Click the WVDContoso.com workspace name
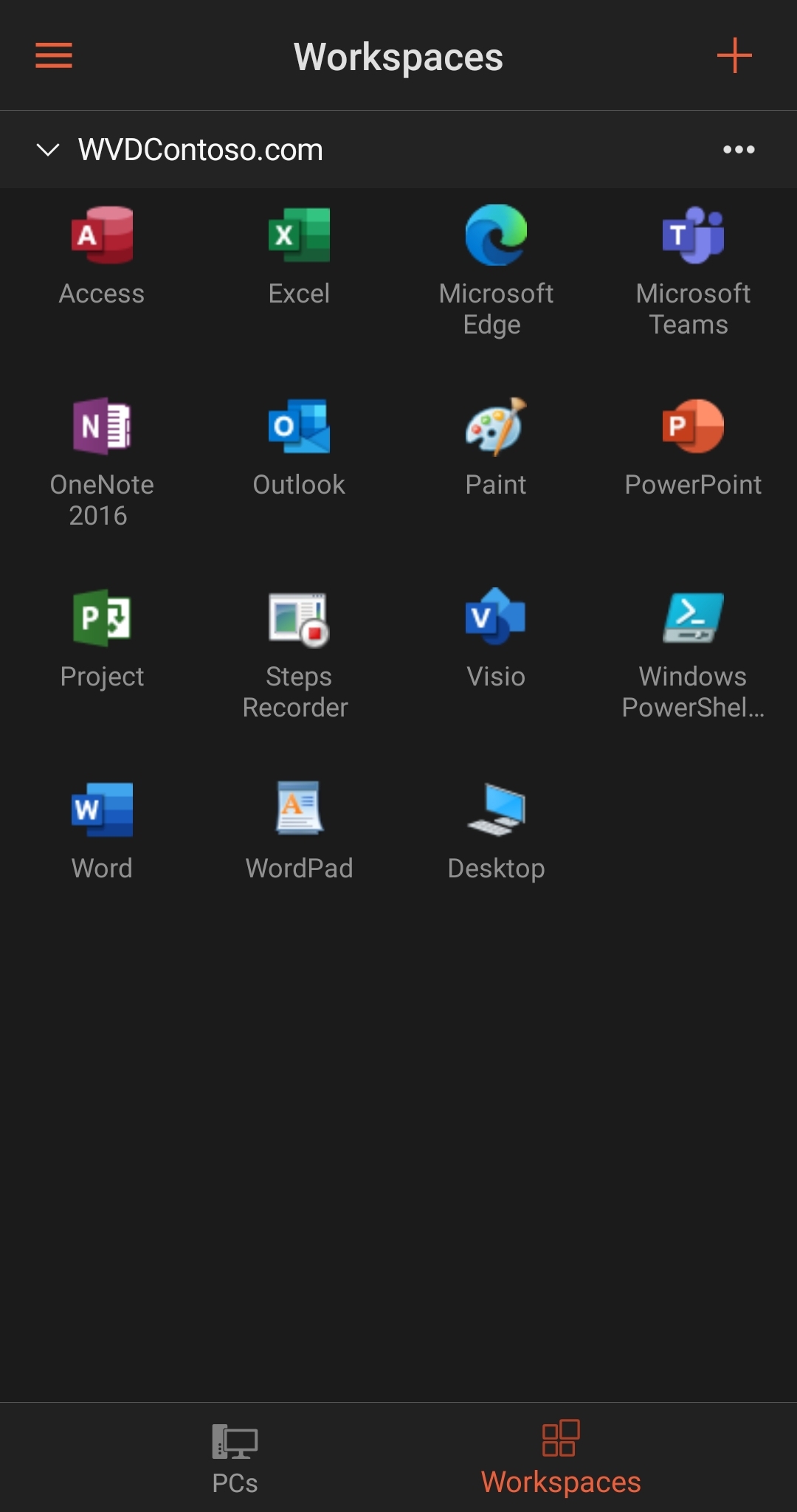Screen dimensions: 797x1512 coord(201,150)
